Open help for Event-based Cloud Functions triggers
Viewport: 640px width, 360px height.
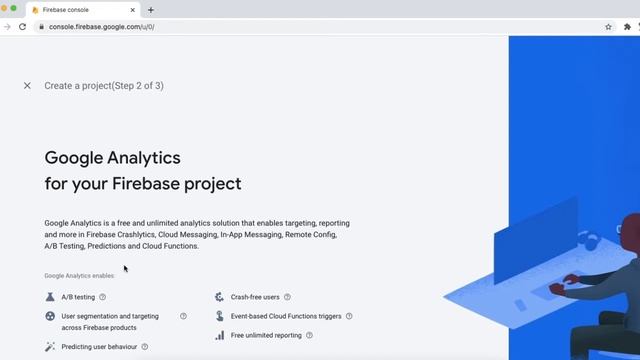point(349,316)
